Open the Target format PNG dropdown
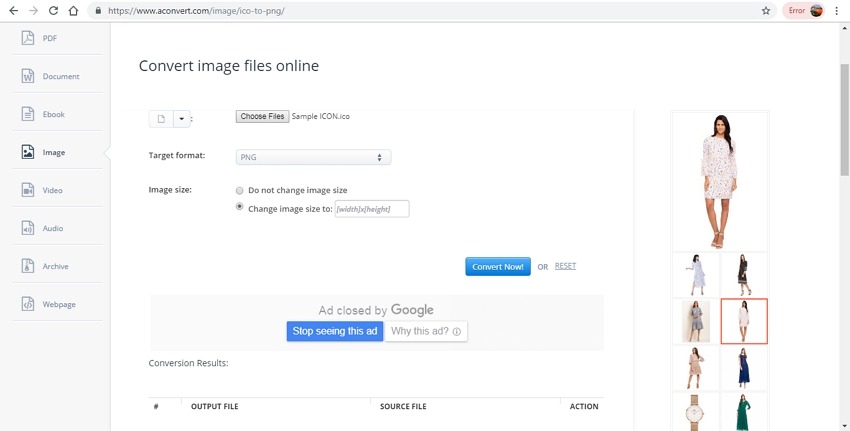 pos(313,157)
